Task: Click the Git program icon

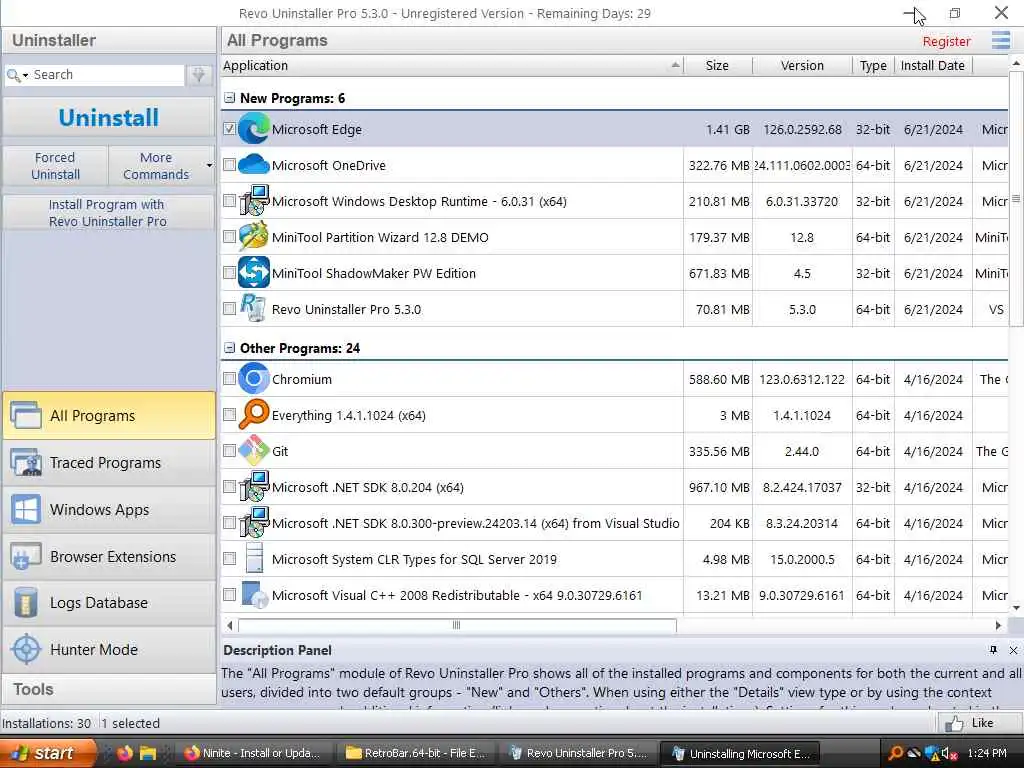Action: tap(253, 451)
